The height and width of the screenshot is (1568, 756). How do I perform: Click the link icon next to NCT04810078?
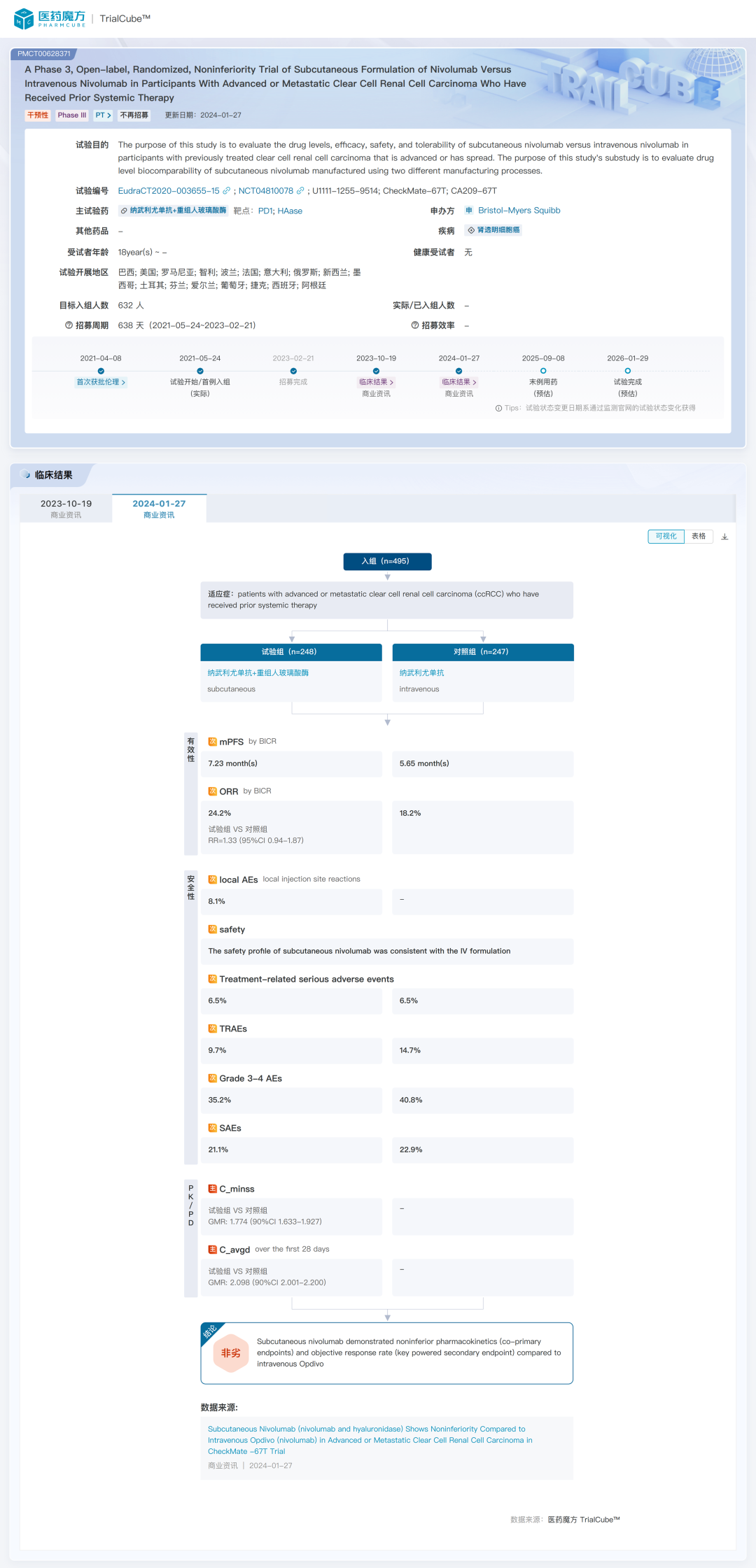tap(300, 191)
